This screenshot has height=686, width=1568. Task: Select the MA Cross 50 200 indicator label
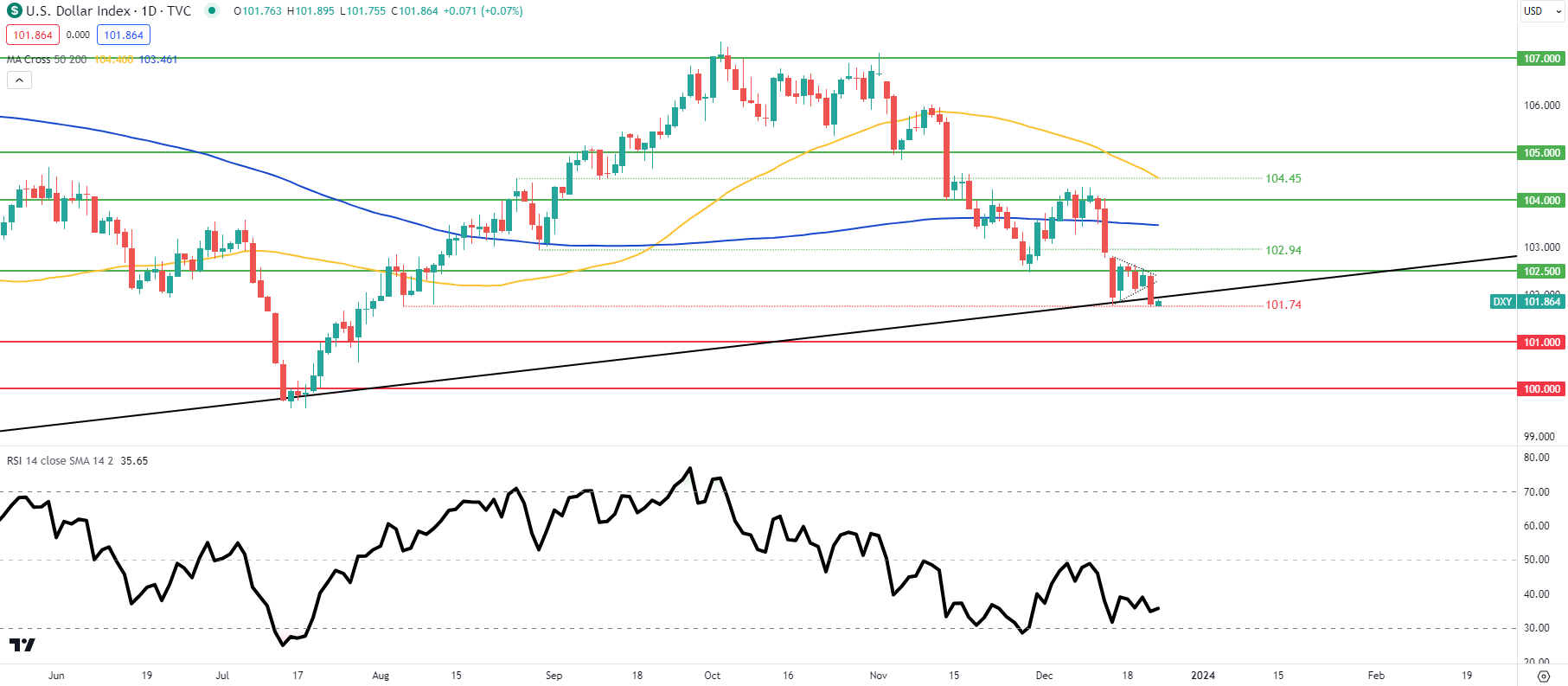pyautogui.click(x=47, y=60)
